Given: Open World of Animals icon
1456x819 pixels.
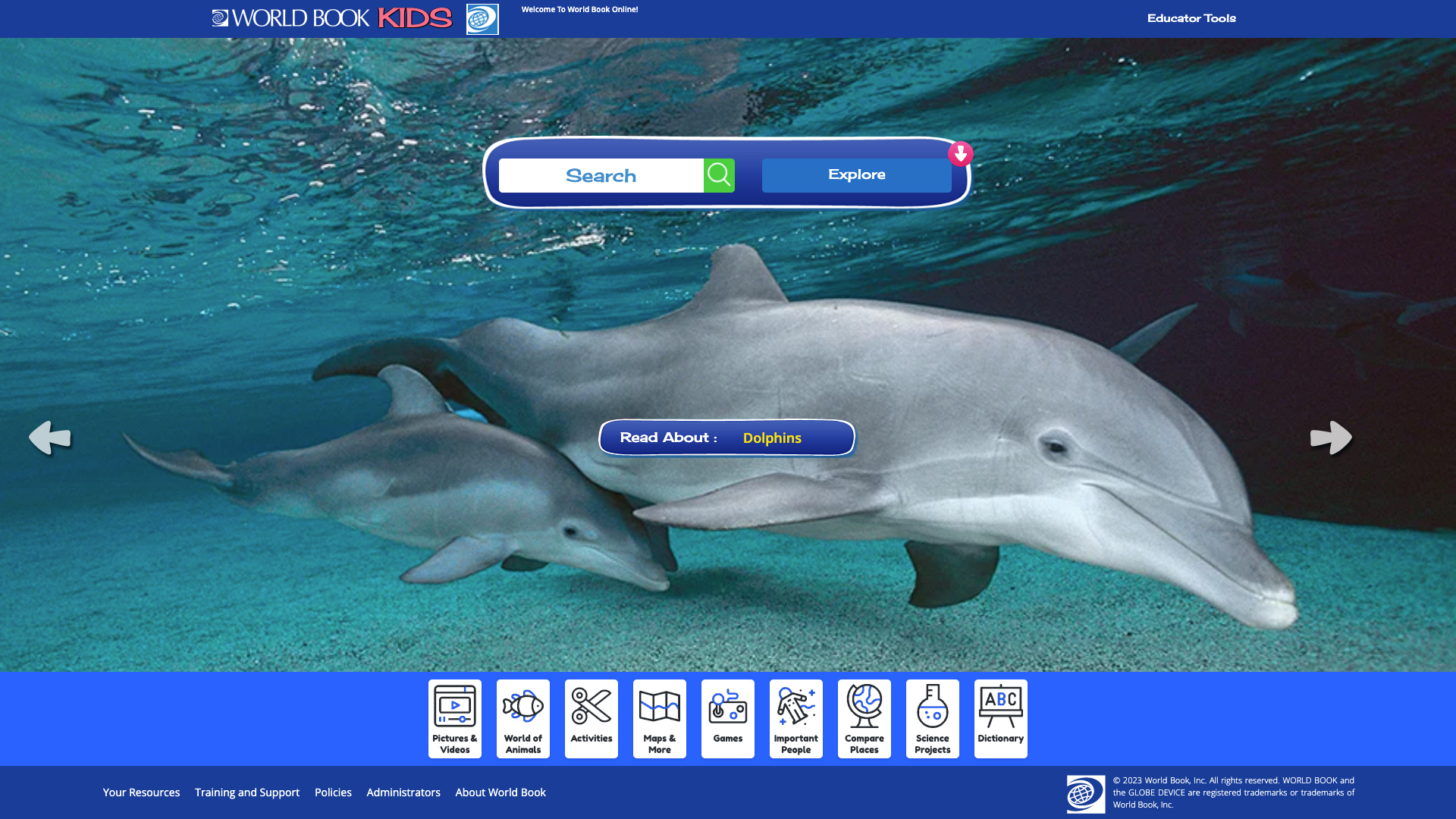Looking at the screenshot, I should 523,718.
